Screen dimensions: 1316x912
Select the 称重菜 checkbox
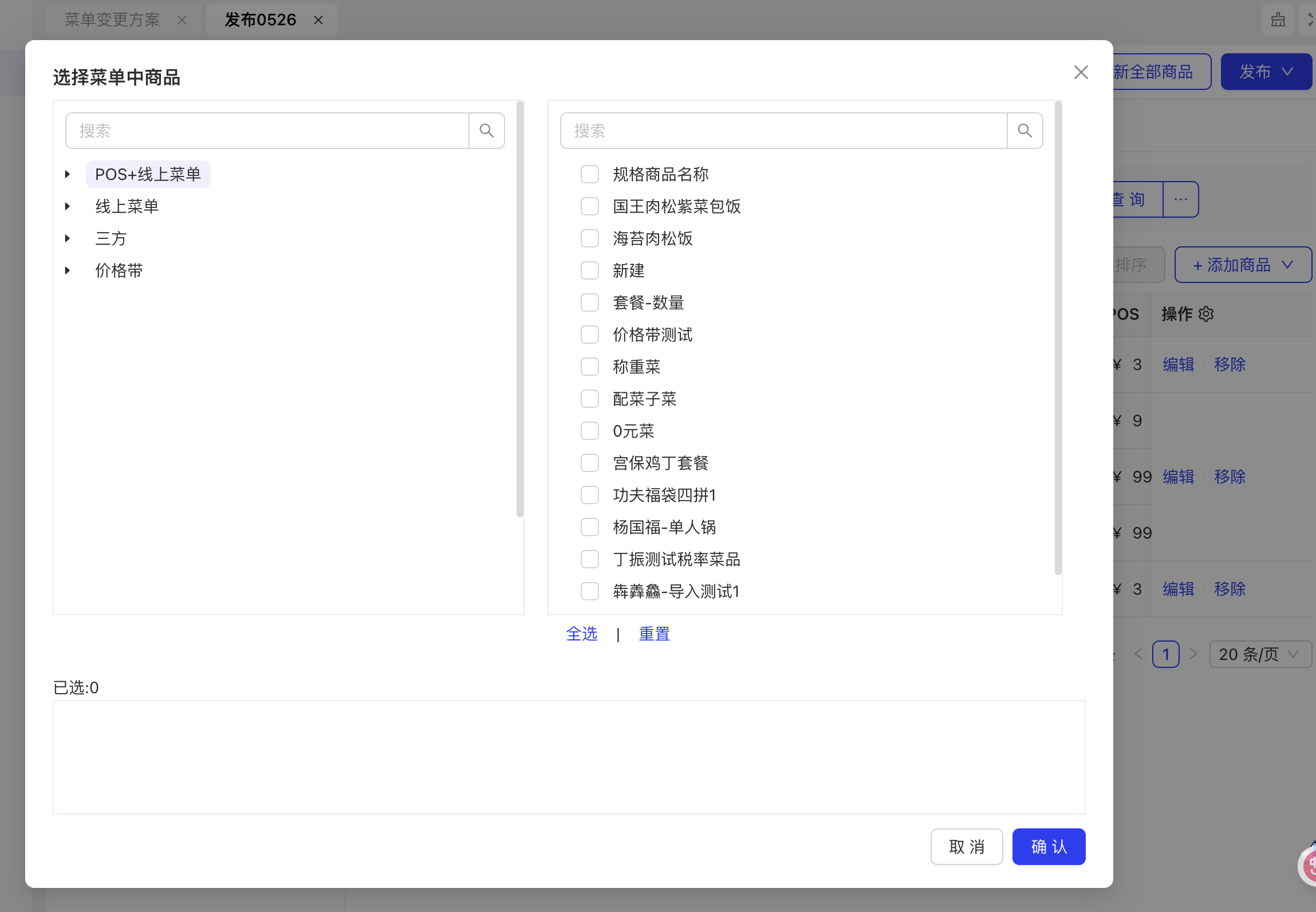click(589, 367)
